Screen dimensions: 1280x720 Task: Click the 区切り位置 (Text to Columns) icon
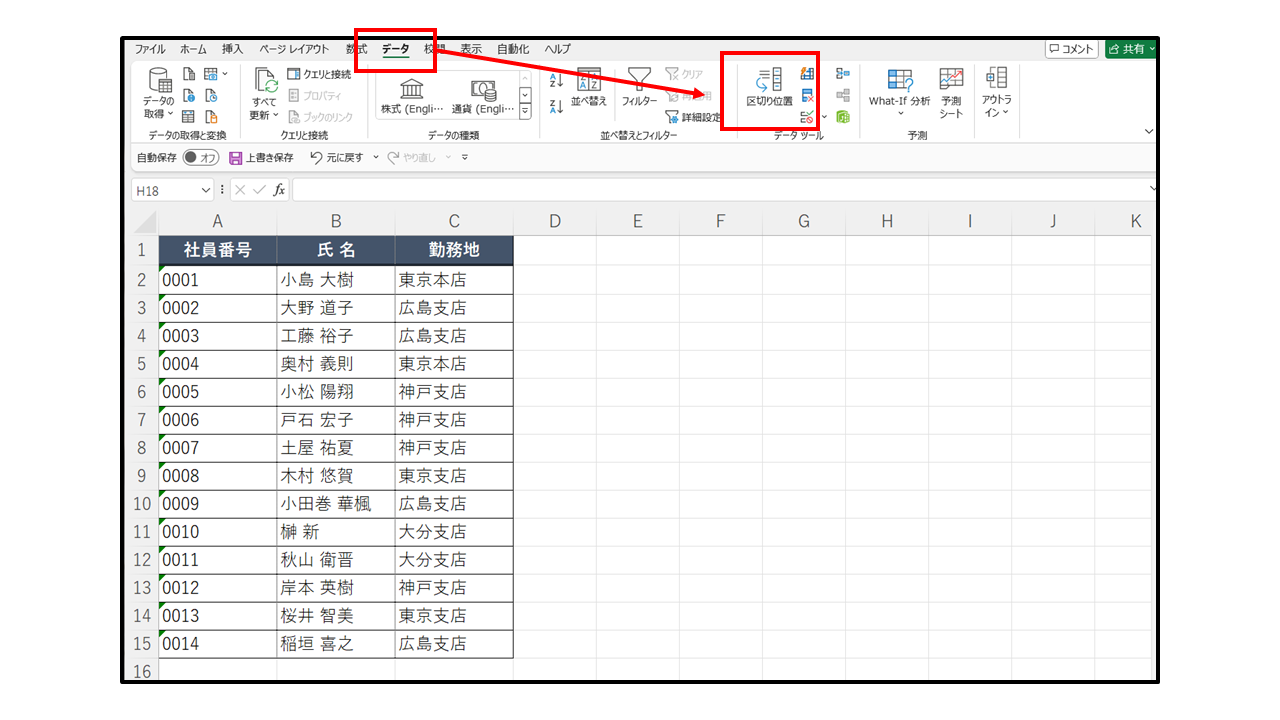point(769,86)
